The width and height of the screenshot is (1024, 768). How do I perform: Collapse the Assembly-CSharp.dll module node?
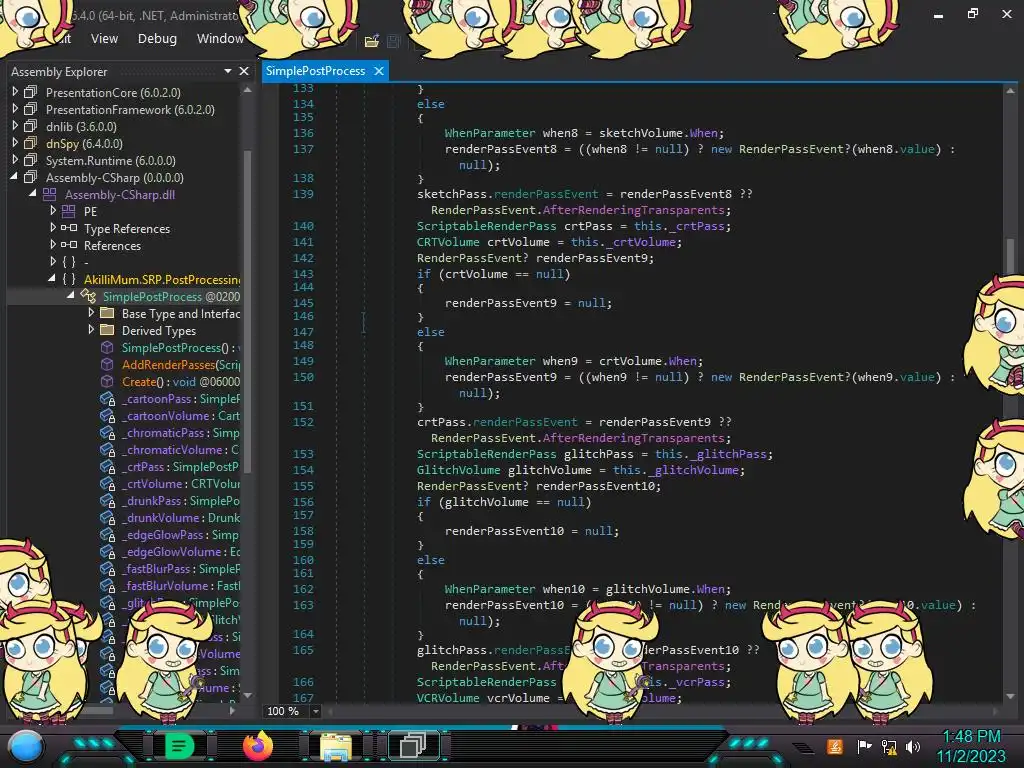click(33, 194)
